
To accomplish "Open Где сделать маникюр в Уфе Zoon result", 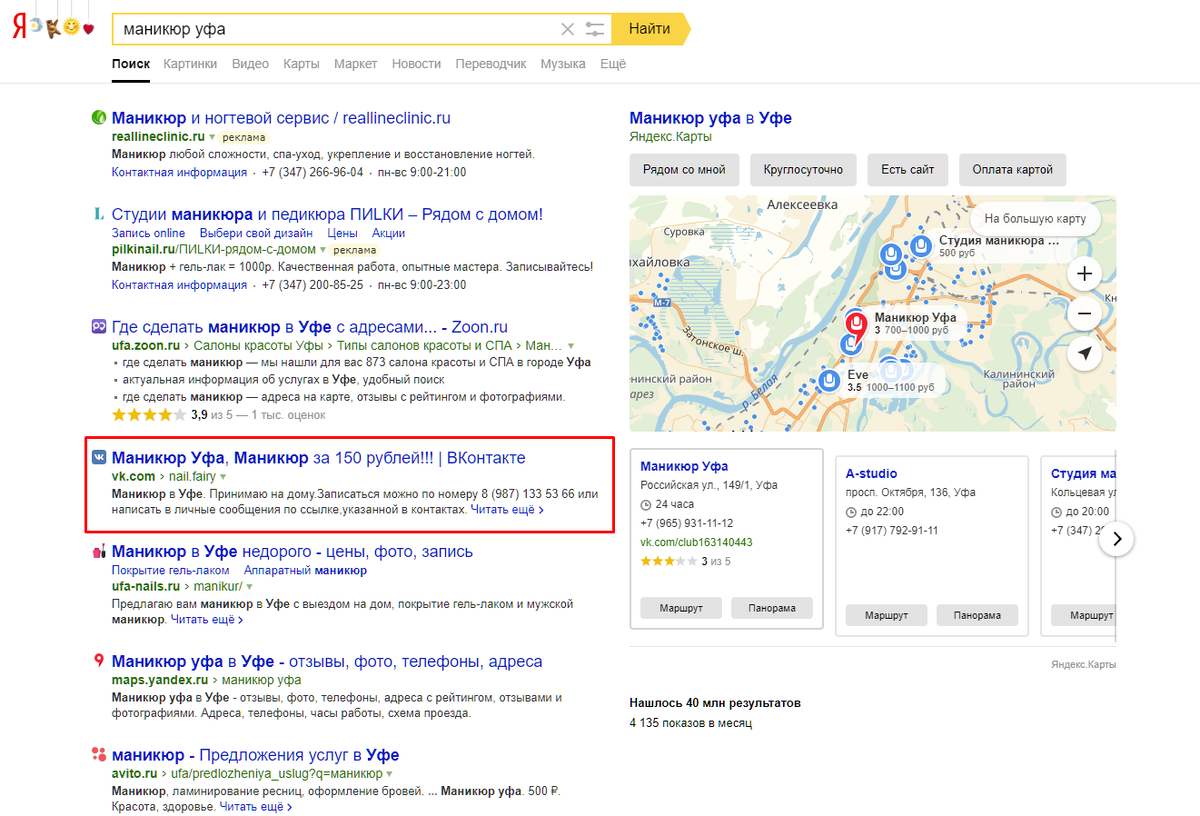I will (310, 326).
